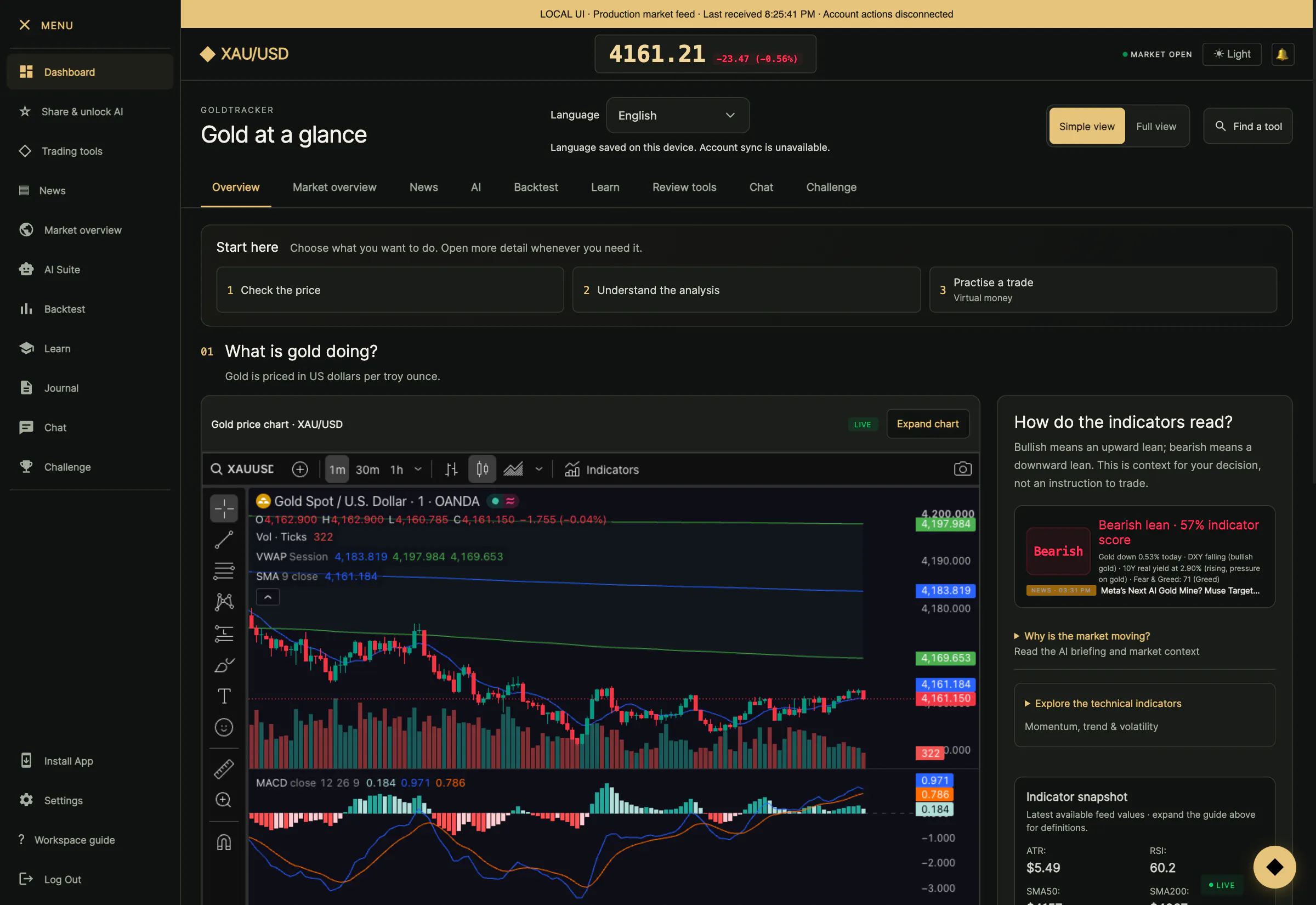Open the Review tools tab

coord(684,187)
